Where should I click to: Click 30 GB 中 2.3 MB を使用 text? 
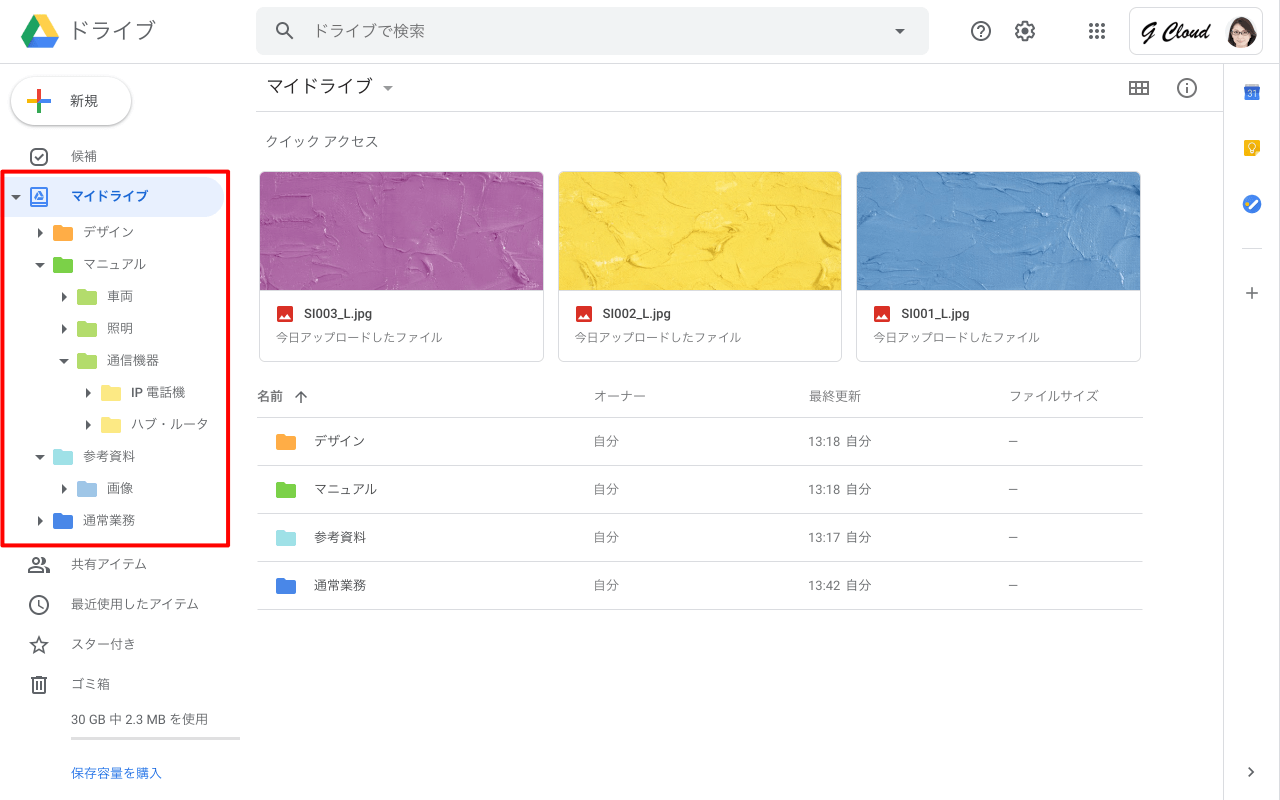pyautogui.click(x=140, y=719)
